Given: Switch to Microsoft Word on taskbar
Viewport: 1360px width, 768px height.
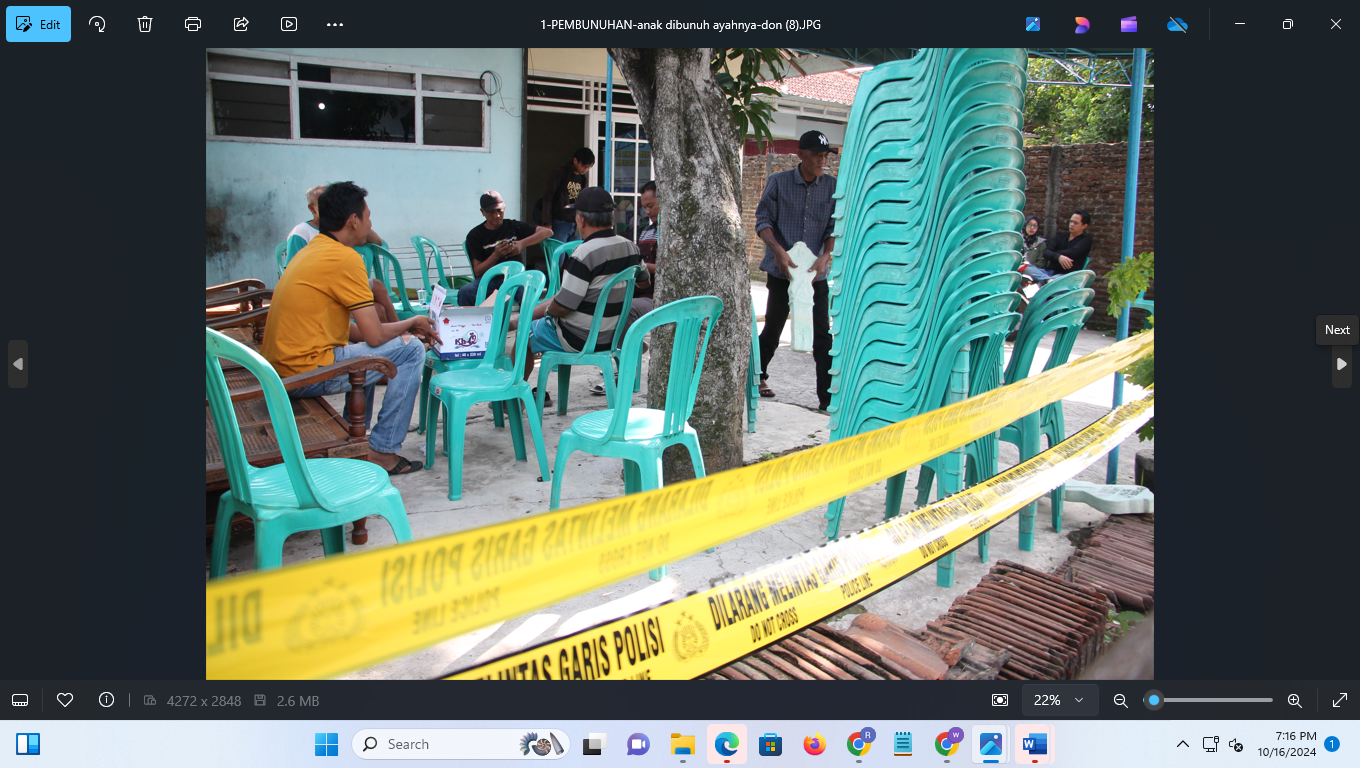Looking at the screenshot, I should coord(1034,744).
